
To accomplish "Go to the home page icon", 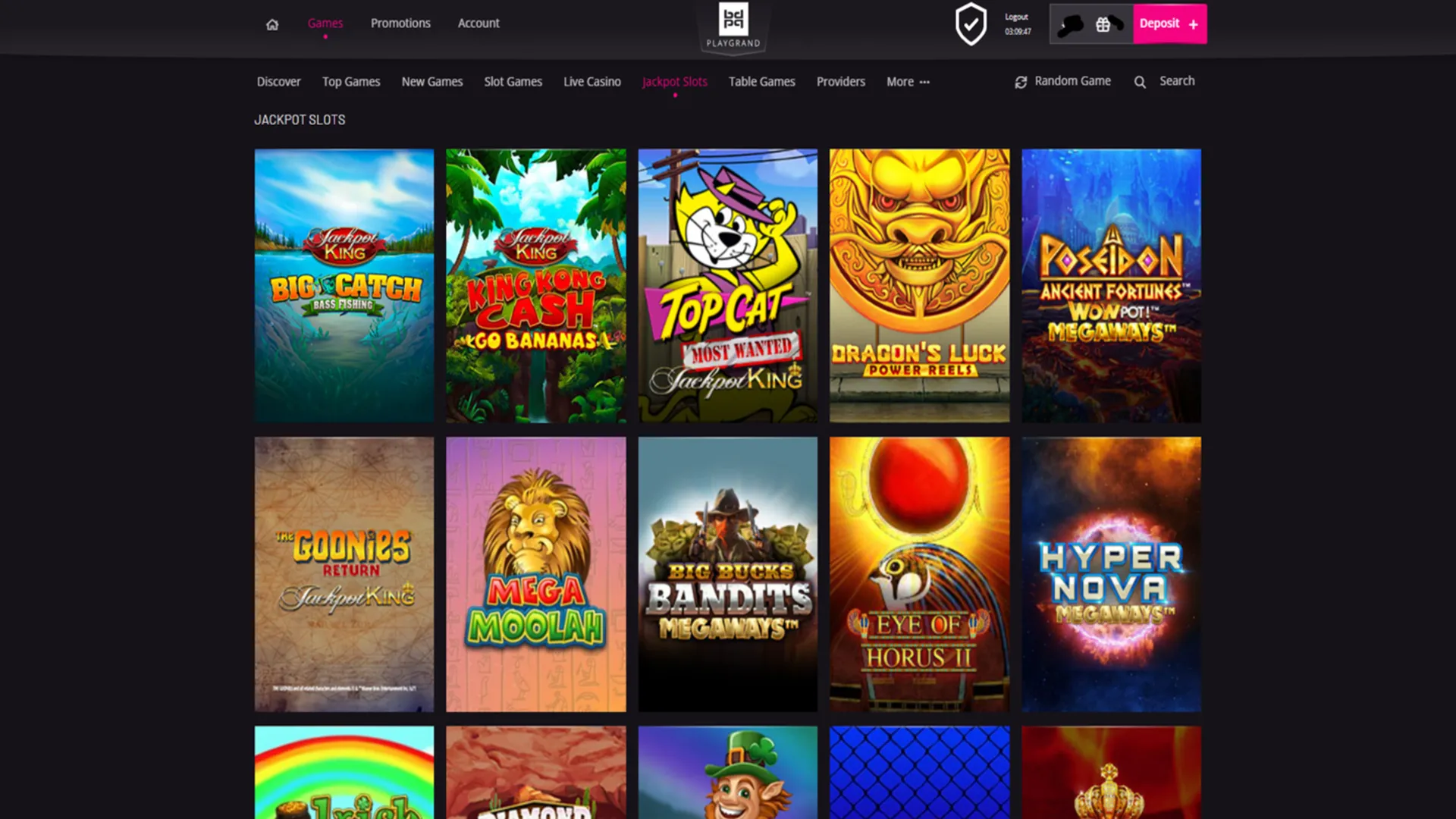I will (x=272, y=24).
